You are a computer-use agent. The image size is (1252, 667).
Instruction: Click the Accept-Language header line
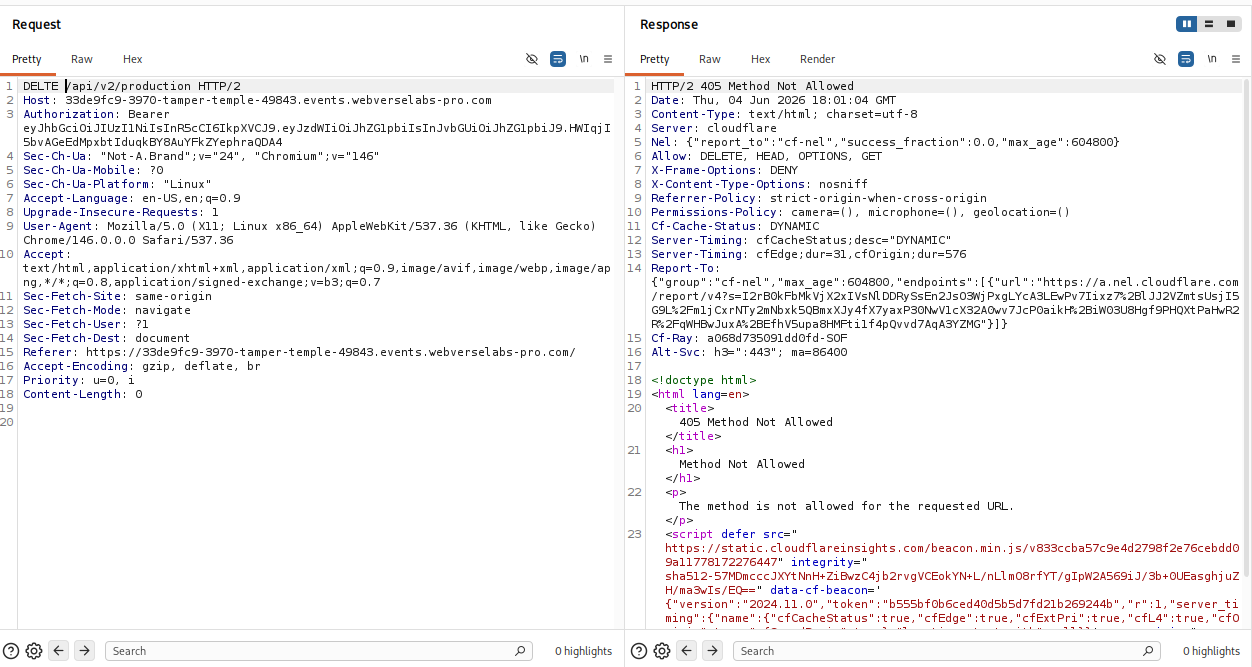[132, 198]
